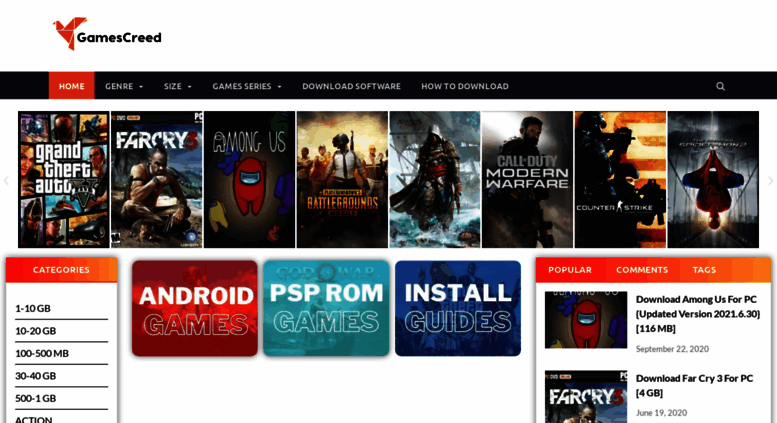Screen dimensions: 777x423
Task: Open the Grand Theft Auto V cover
Action: coord(63,179)
